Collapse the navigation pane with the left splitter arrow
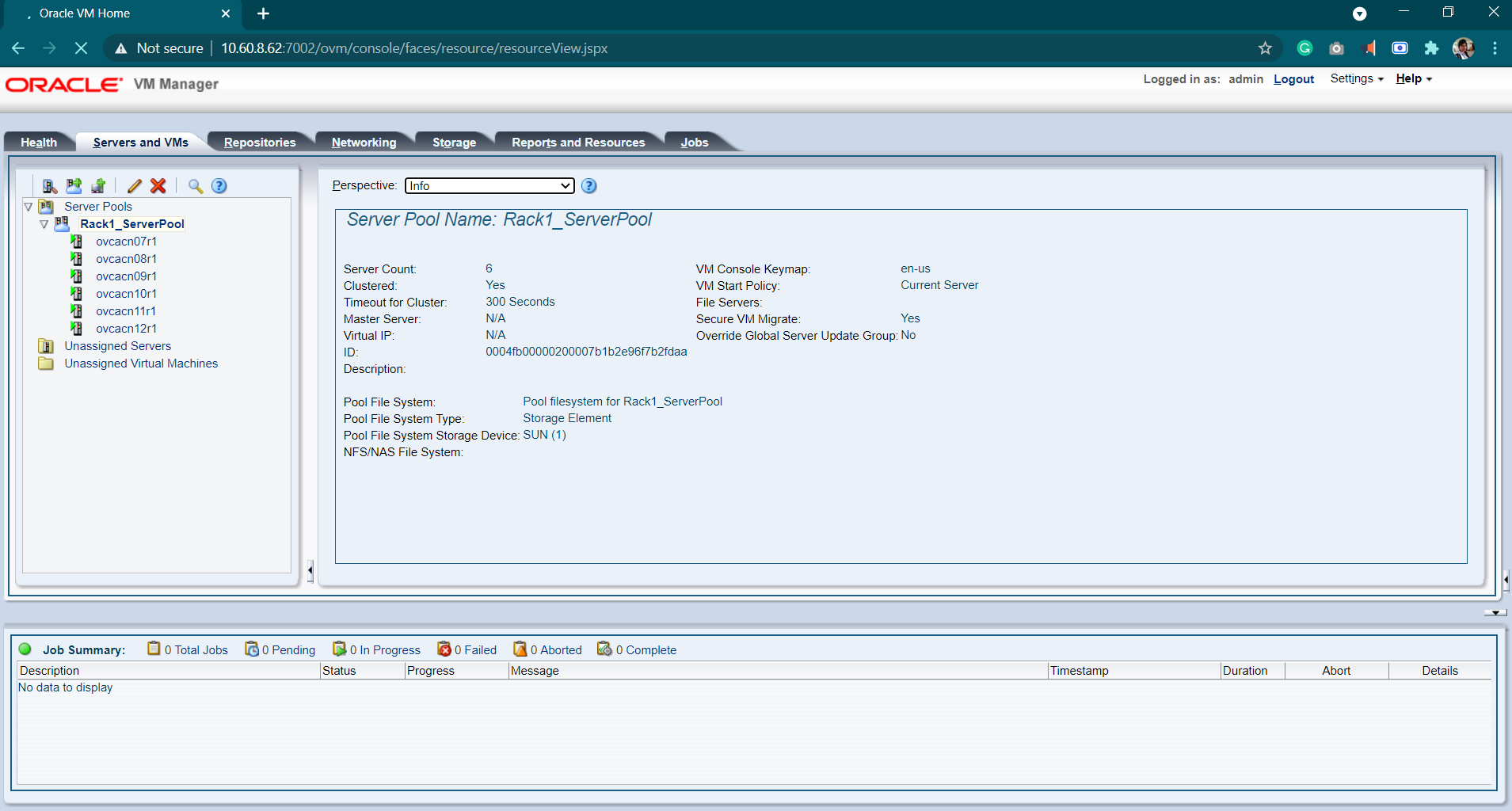Viewport: 1512px width, 811px height. pos(310,570)
